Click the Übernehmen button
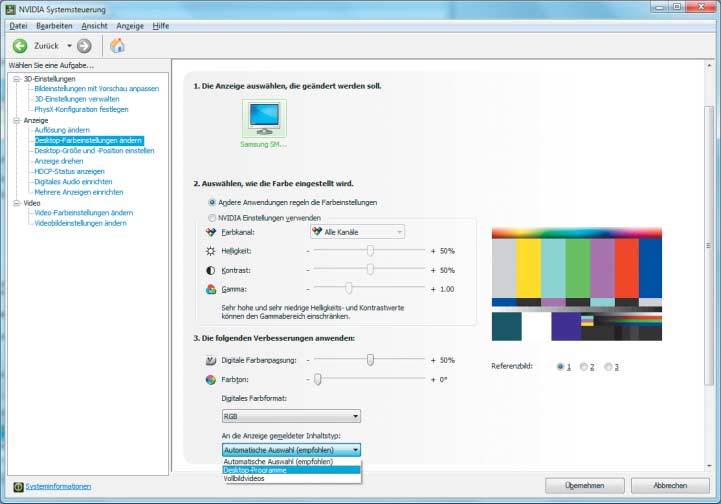721x504 pixels. point(584,486)
